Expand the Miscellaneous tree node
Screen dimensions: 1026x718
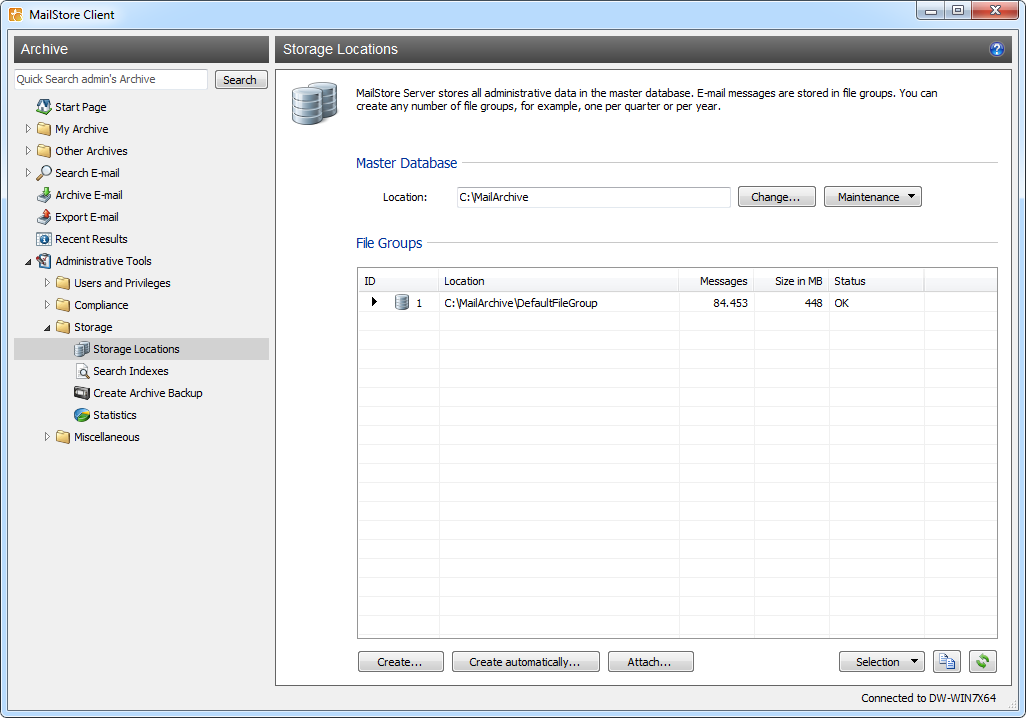click(x=47, y=437)
